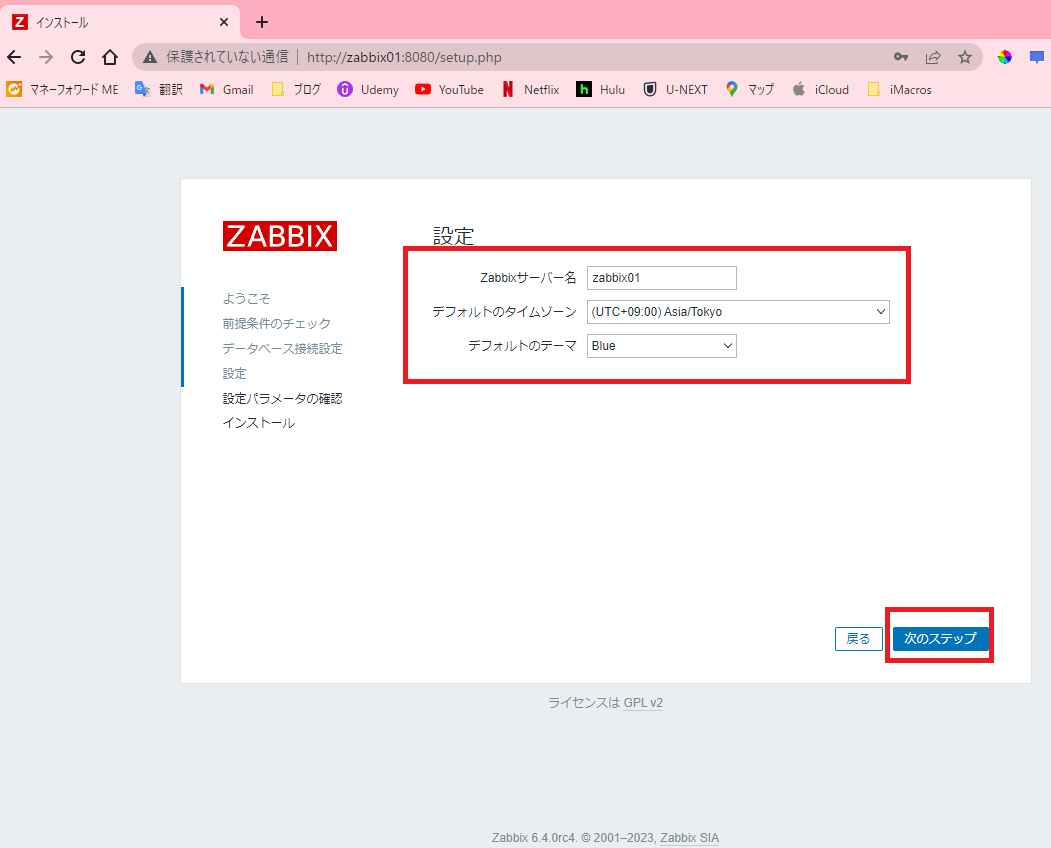Open the デフォルトのテーマ dropdown
1051x848 pixels.
[x=661, y=345]
